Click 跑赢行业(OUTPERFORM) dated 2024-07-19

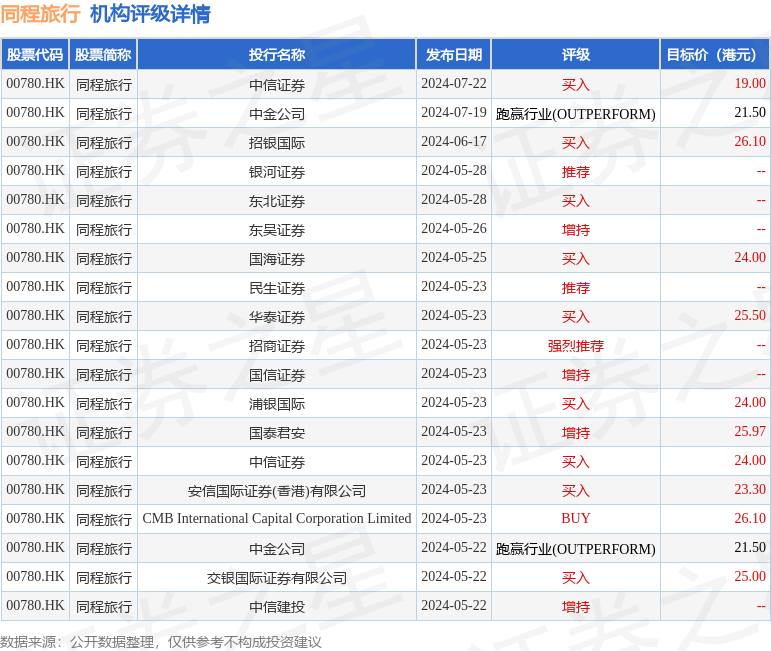[x=576, y=114]
